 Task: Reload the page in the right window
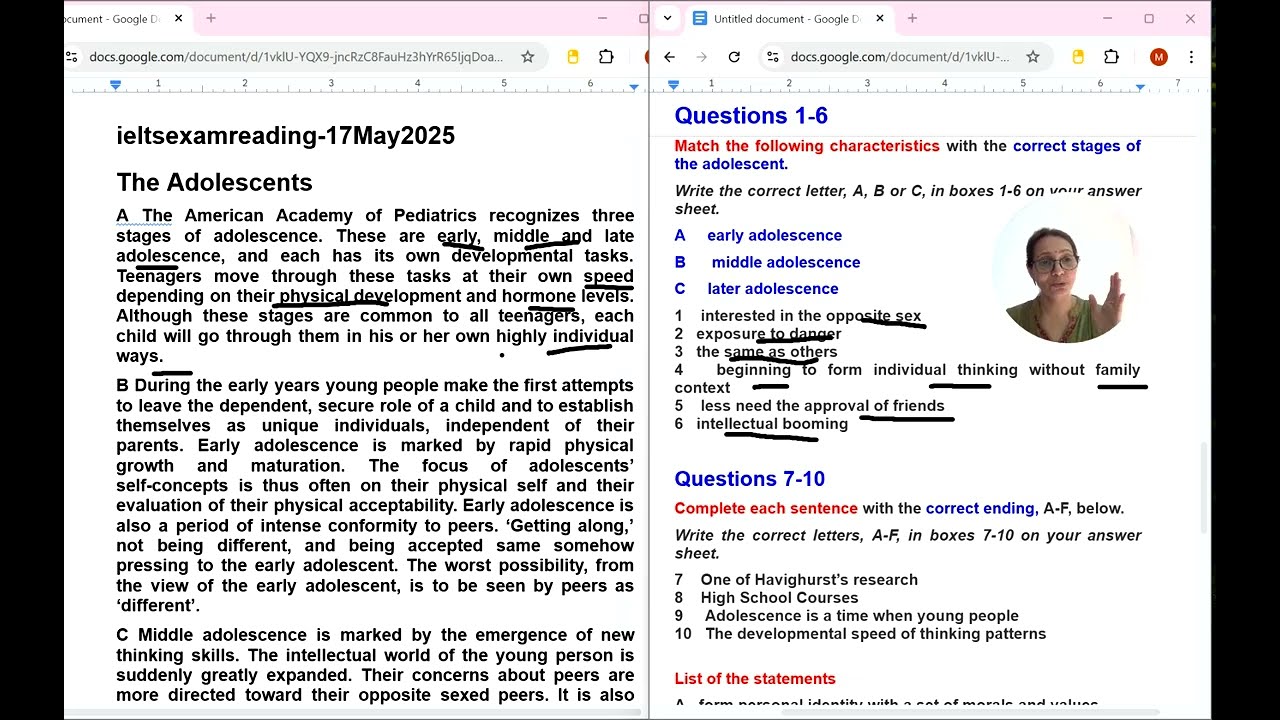coord(734,57)
